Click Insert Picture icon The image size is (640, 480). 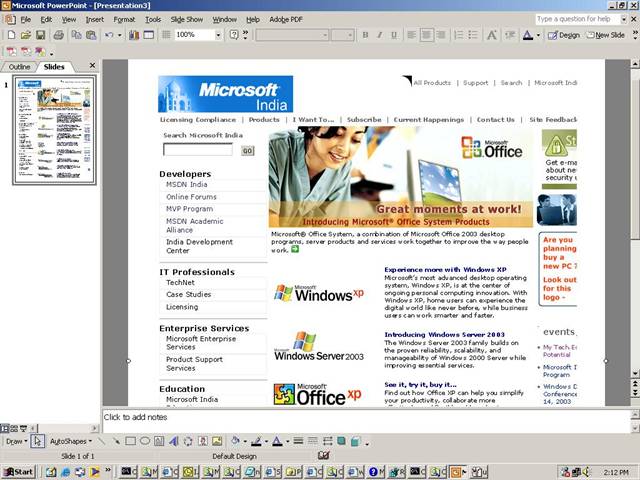[217, 441]
